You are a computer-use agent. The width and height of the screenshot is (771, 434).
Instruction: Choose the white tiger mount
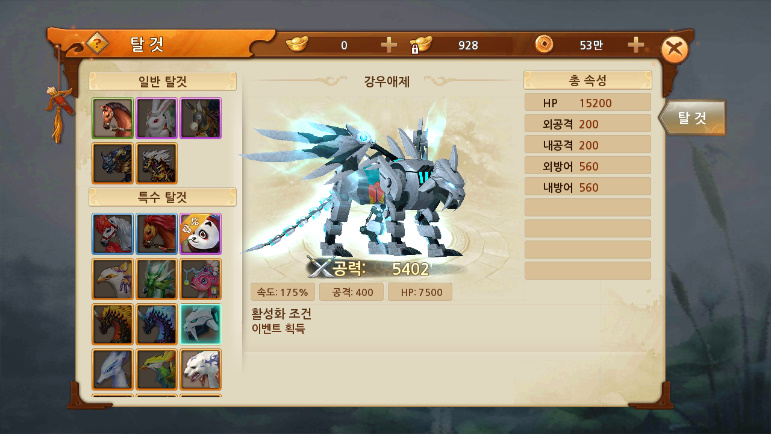tap(201, 370)
